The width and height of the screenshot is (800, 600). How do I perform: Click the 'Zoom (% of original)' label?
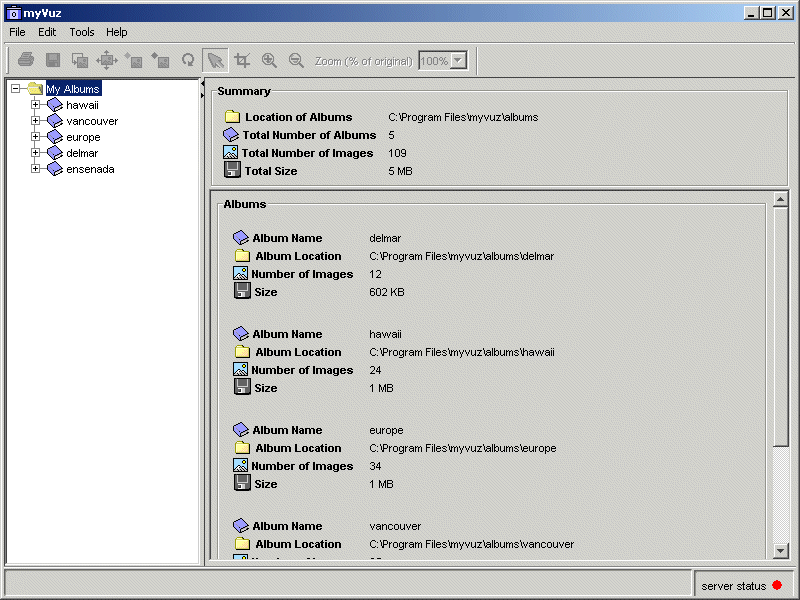(363, 61)
